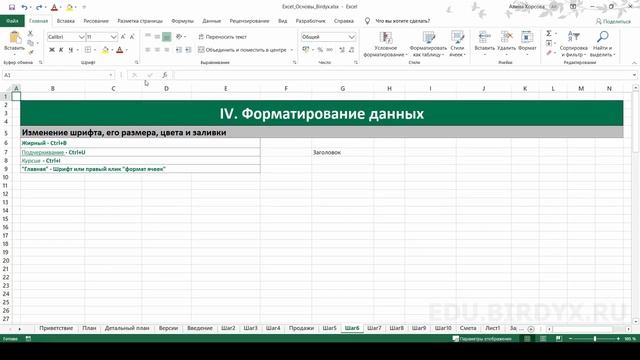
Task: Open Cell Styles (Стили ячеек)
Action: (x=457, y=44)
